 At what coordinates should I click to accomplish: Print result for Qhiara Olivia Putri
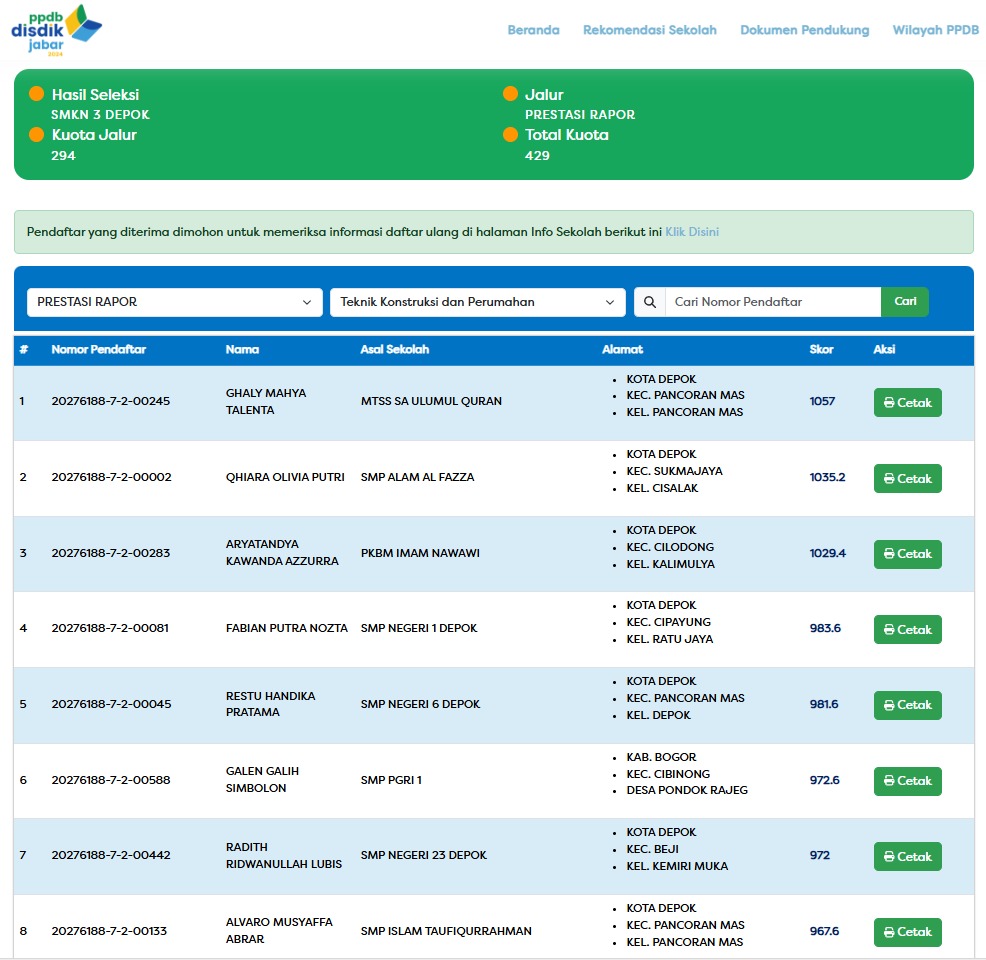[x=907, y=479]
